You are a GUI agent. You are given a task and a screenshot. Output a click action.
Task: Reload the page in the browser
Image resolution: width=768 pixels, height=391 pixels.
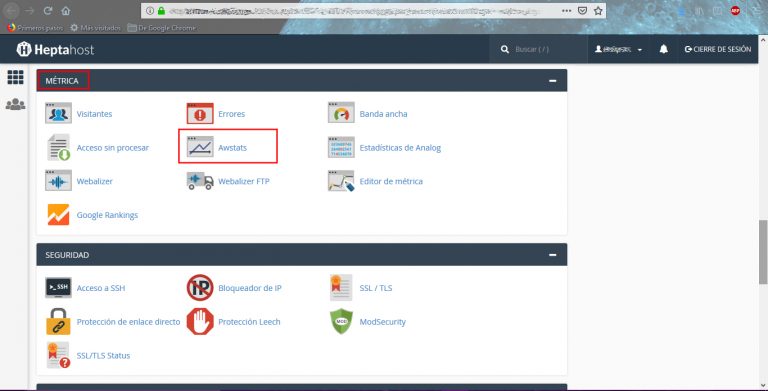(x=48, y=11)
